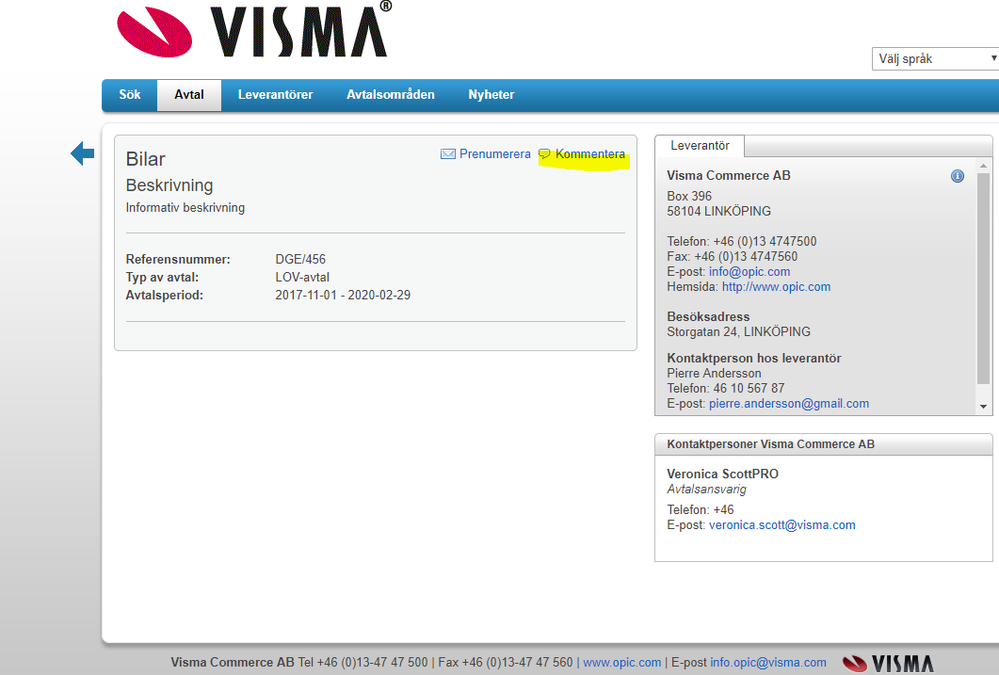
Task: Click the envelope icon beside Prenumerera
Action: [448, 154]
